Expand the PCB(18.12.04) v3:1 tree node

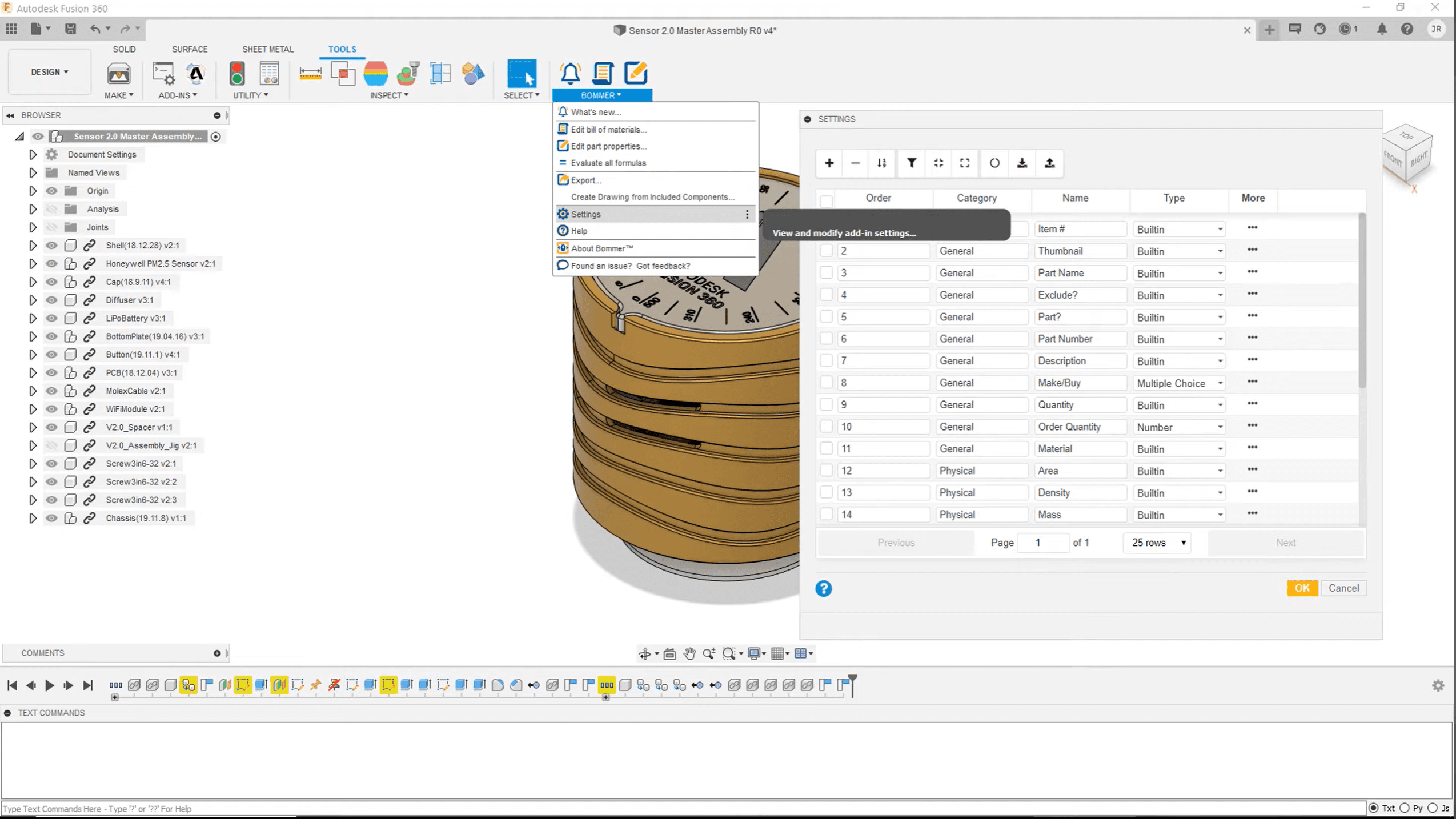click(33, 373)
